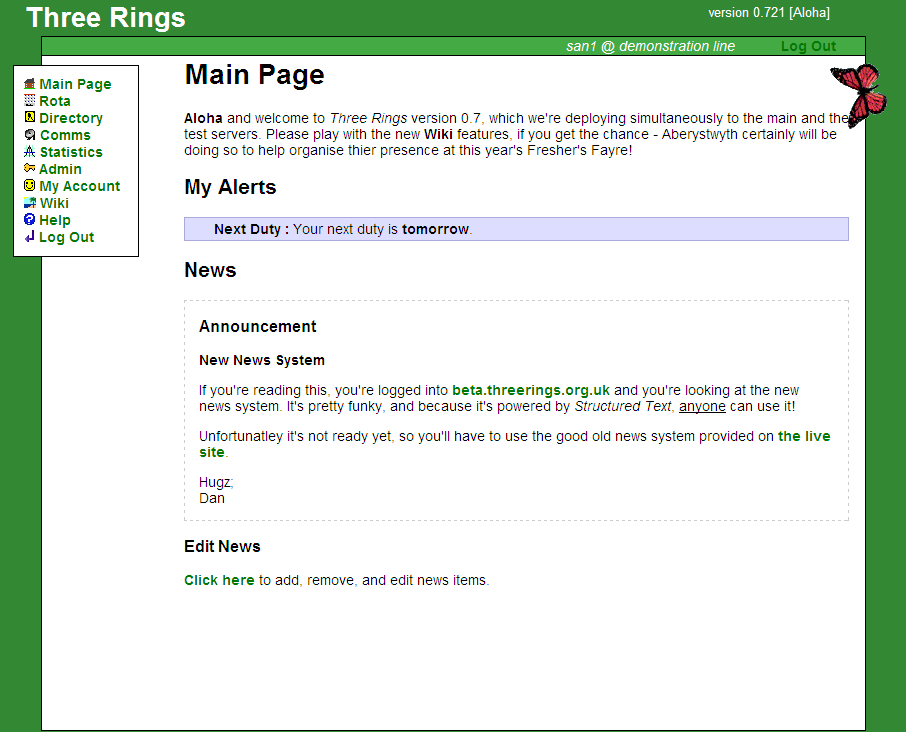Select the Admin key icon

click(30, 169)
